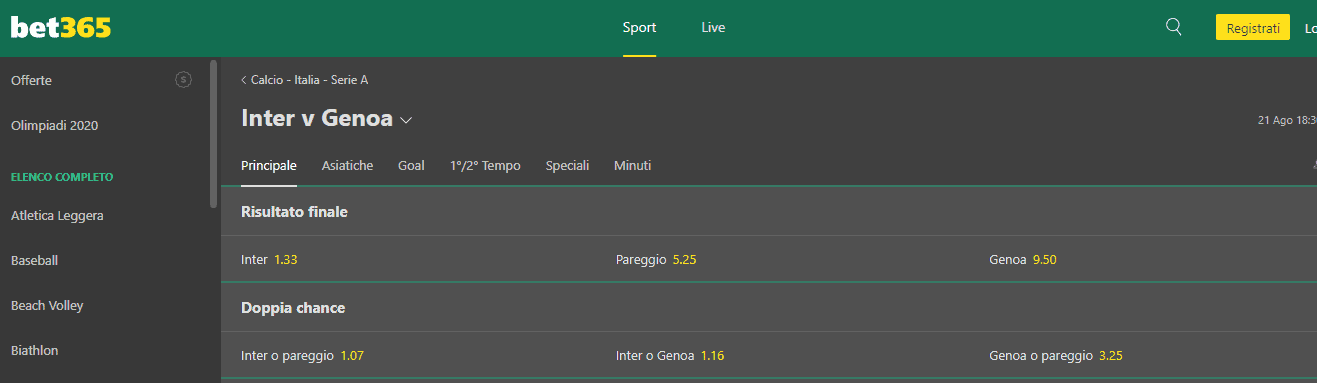Open the Goal tab

tap(411, 166)
